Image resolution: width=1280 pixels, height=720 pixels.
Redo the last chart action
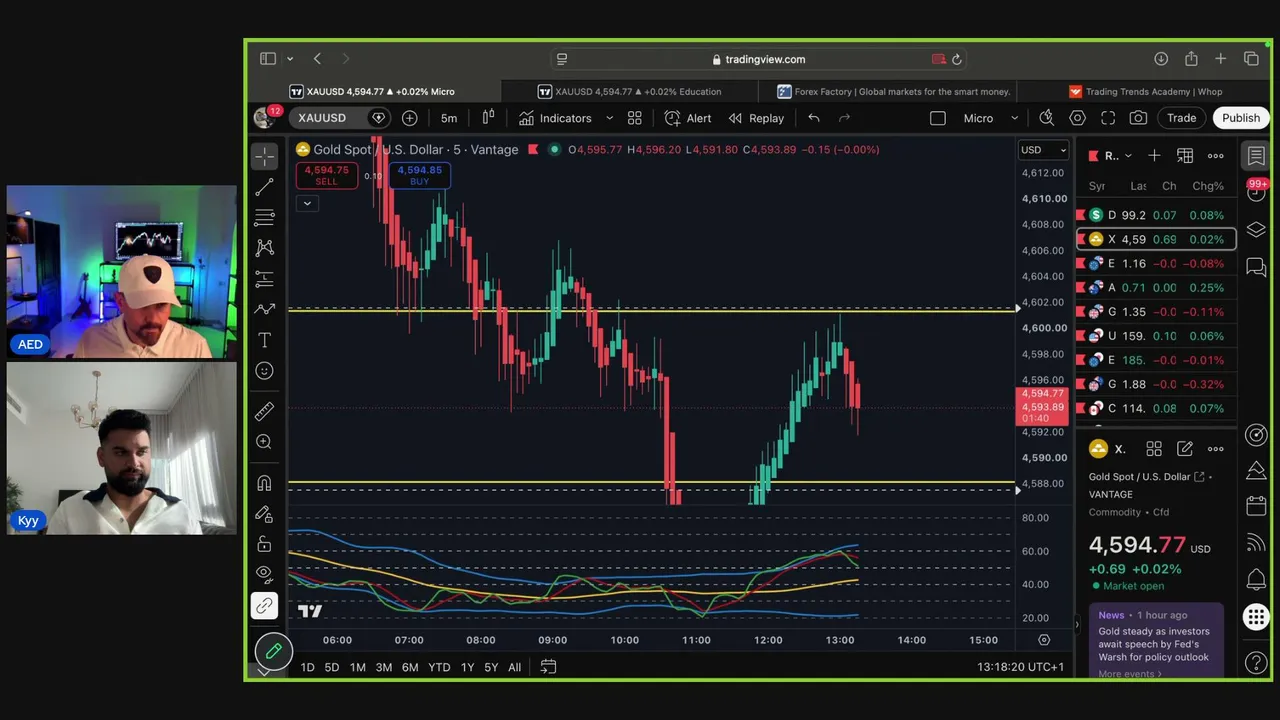844,118
